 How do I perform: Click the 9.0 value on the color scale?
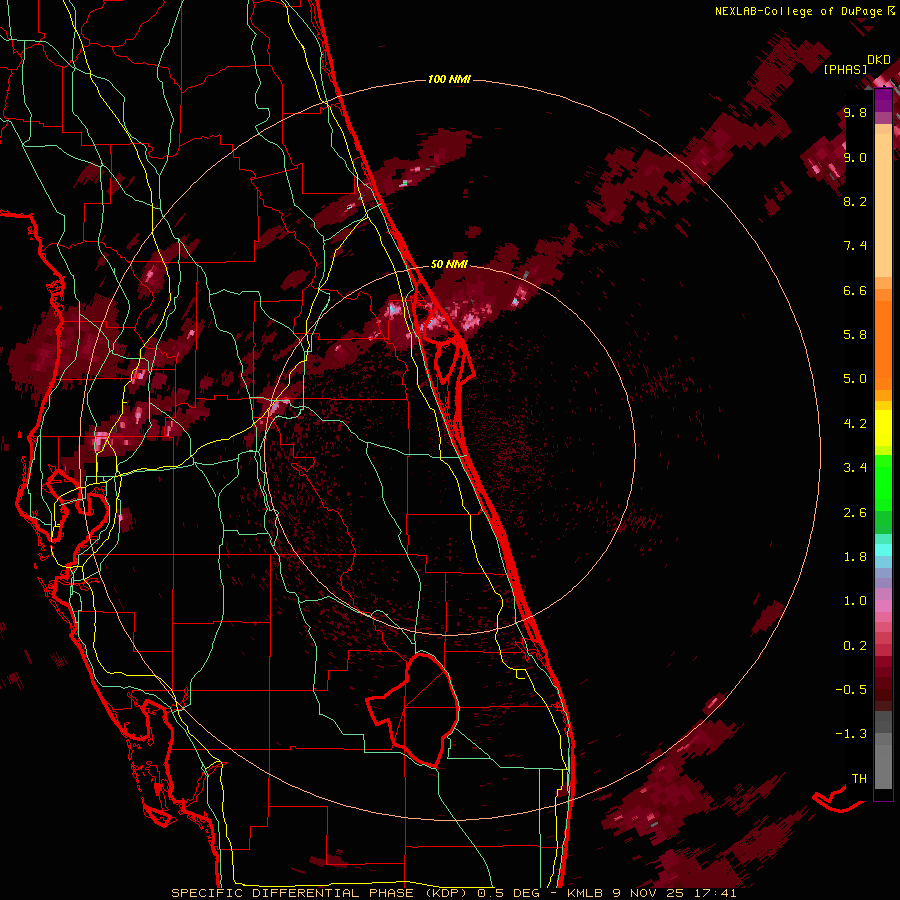tap(855, 157)
